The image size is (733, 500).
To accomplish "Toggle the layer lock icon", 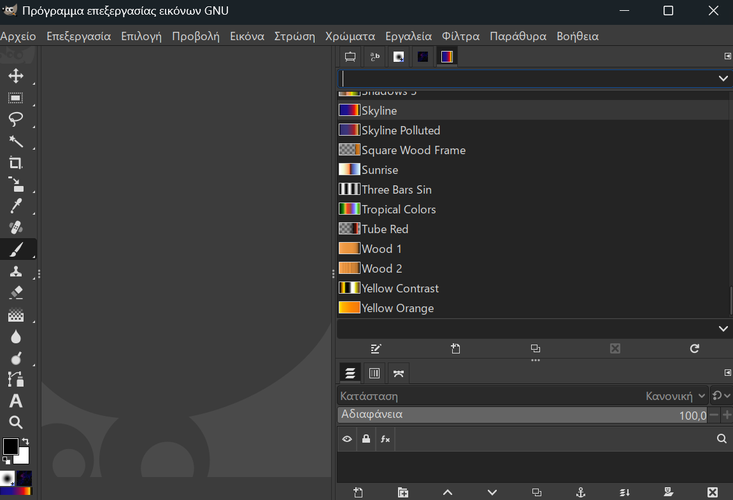I will point(366,439).
